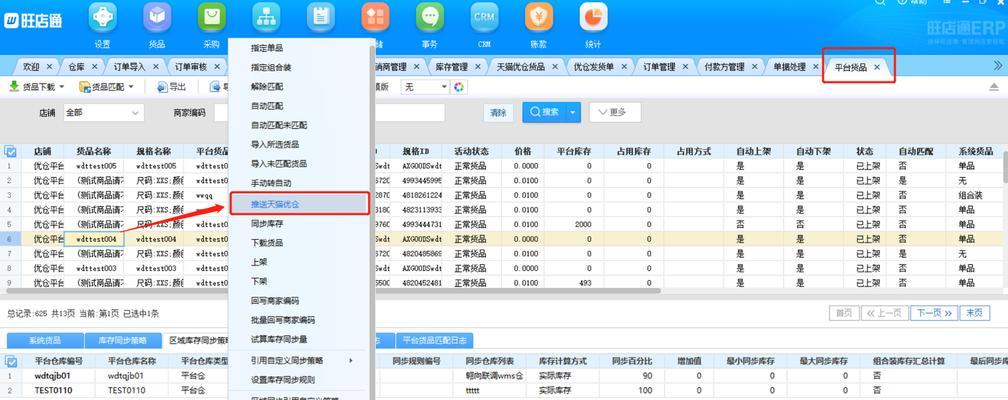Image resolution: width=1008 pixels, height=400 pixels.
Task: Show more tabs with double-chevron arrow
Action: coord(997,66)
